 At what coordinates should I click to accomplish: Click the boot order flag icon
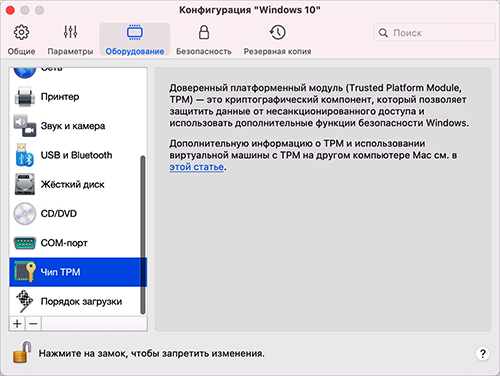click(25, 301)
